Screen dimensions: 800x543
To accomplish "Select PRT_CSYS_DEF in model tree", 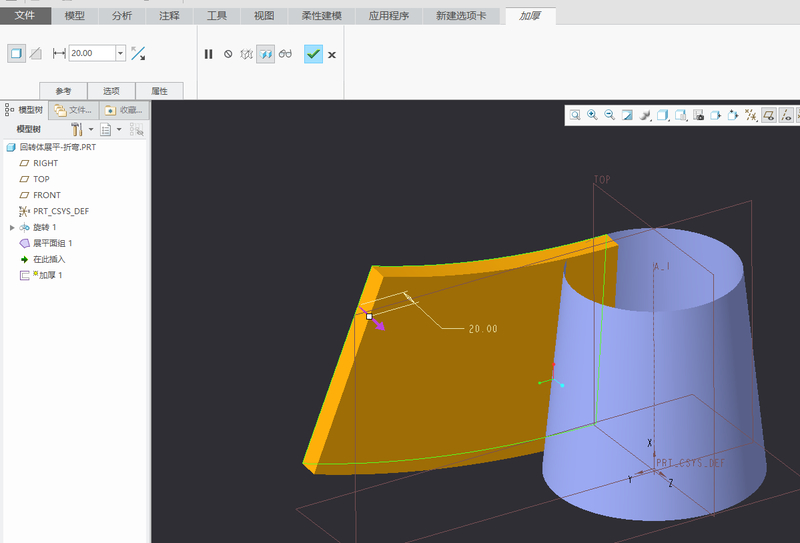I will [54, 211].
